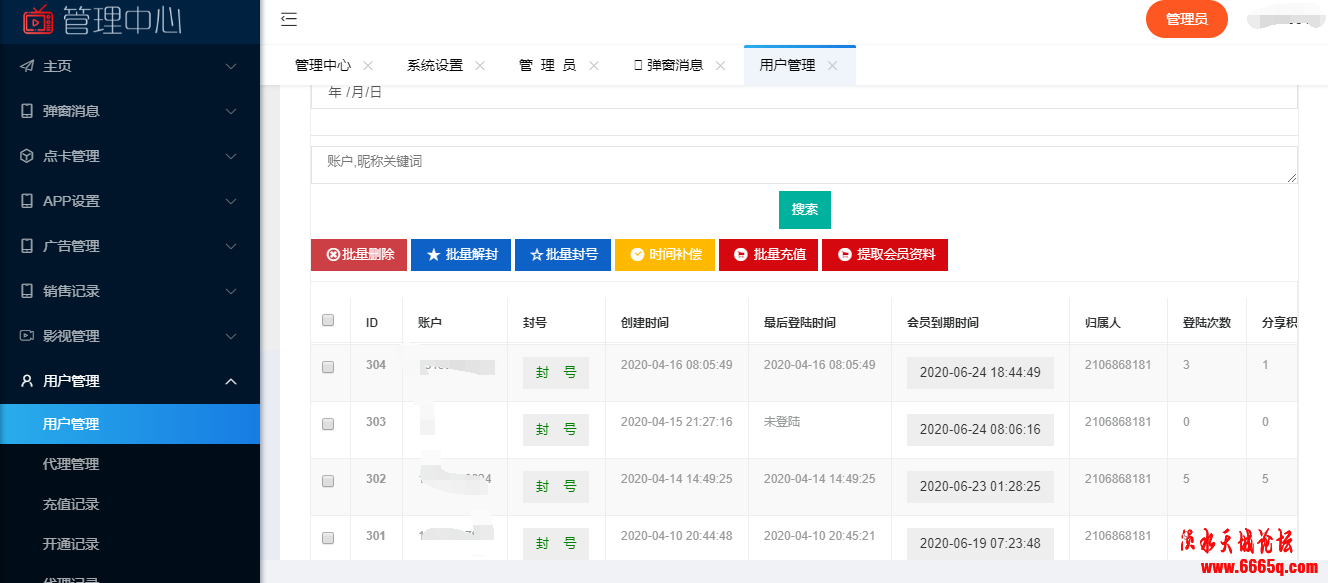Click the 最后登陆时间 column header
Screen dimensions: 1328x583
tap(800, 323)
